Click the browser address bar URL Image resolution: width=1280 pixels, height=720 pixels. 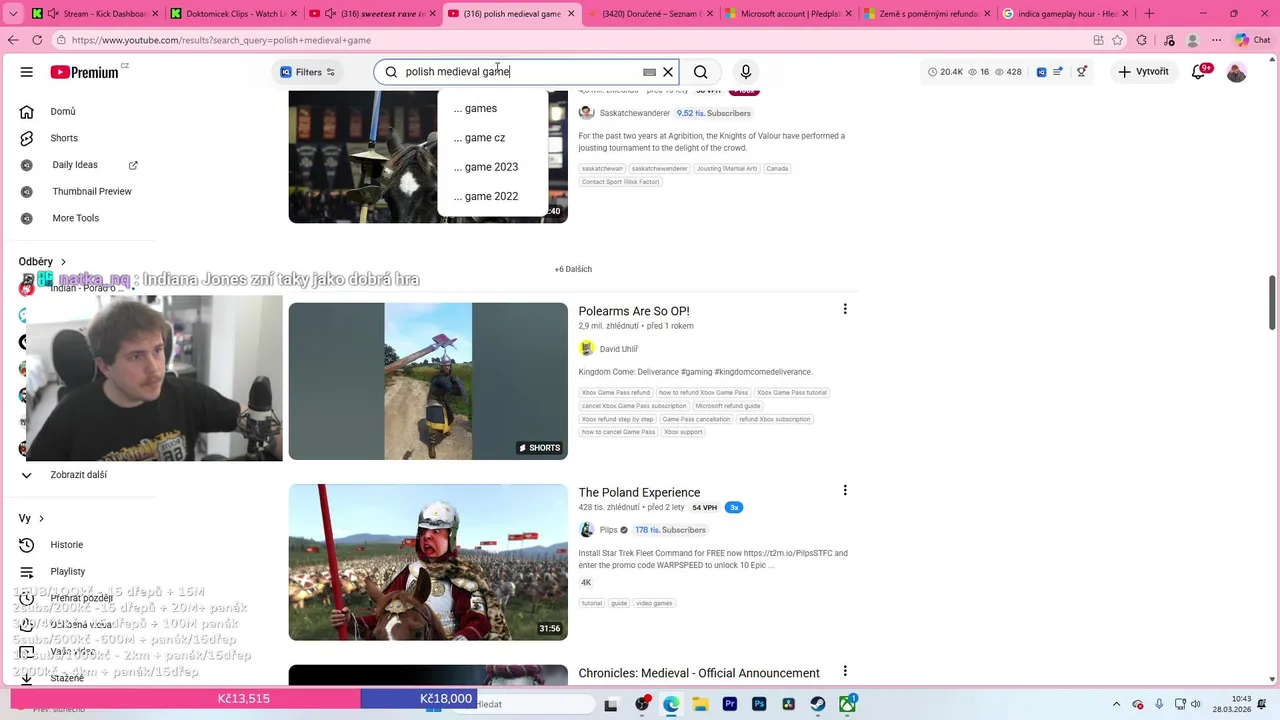pyautogui.click(x=221, y=40)
